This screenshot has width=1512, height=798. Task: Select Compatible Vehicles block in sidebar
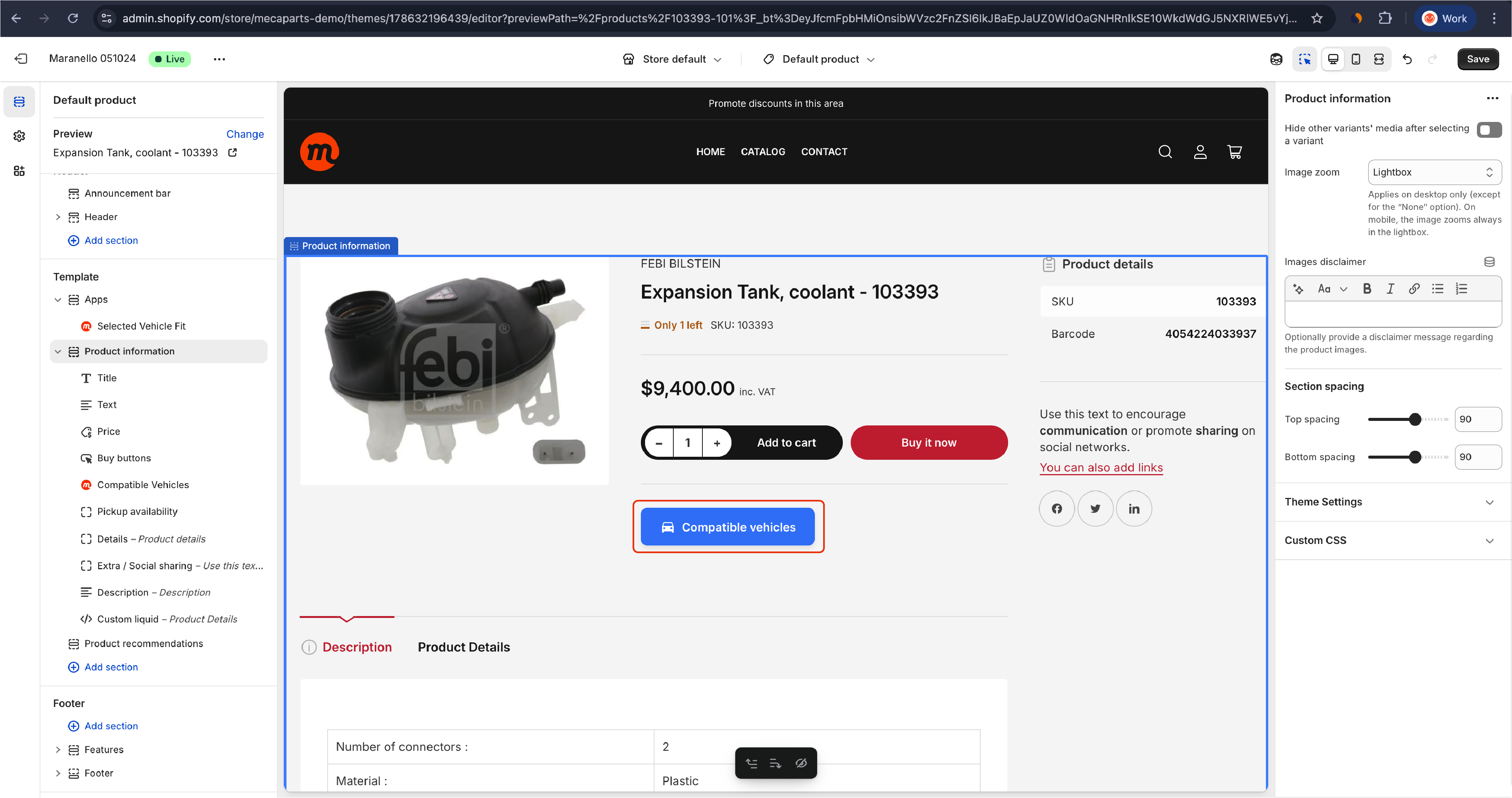[143, 485]
